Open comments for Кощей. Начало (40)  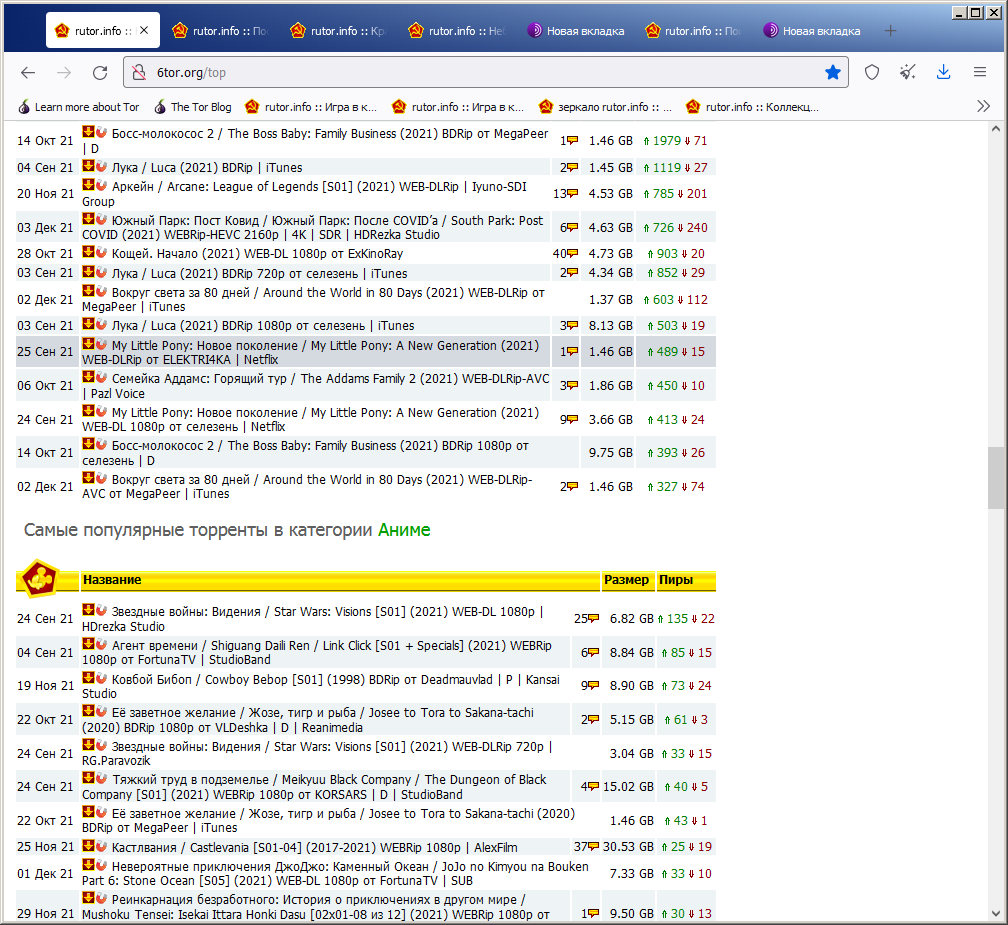pyautogui.click(x=566, y=253)
